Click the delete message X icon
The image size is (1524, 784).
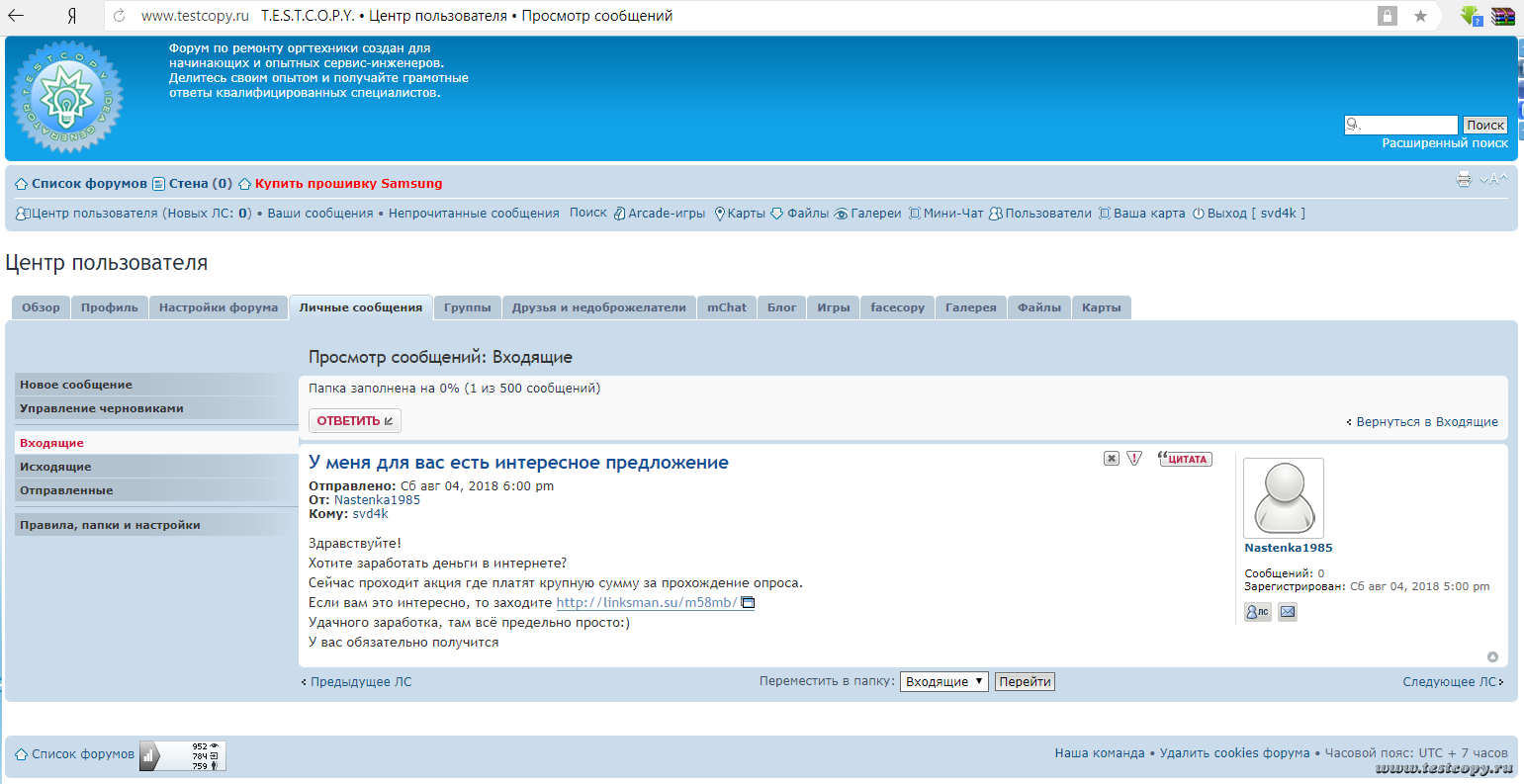tap(1112, 459)
